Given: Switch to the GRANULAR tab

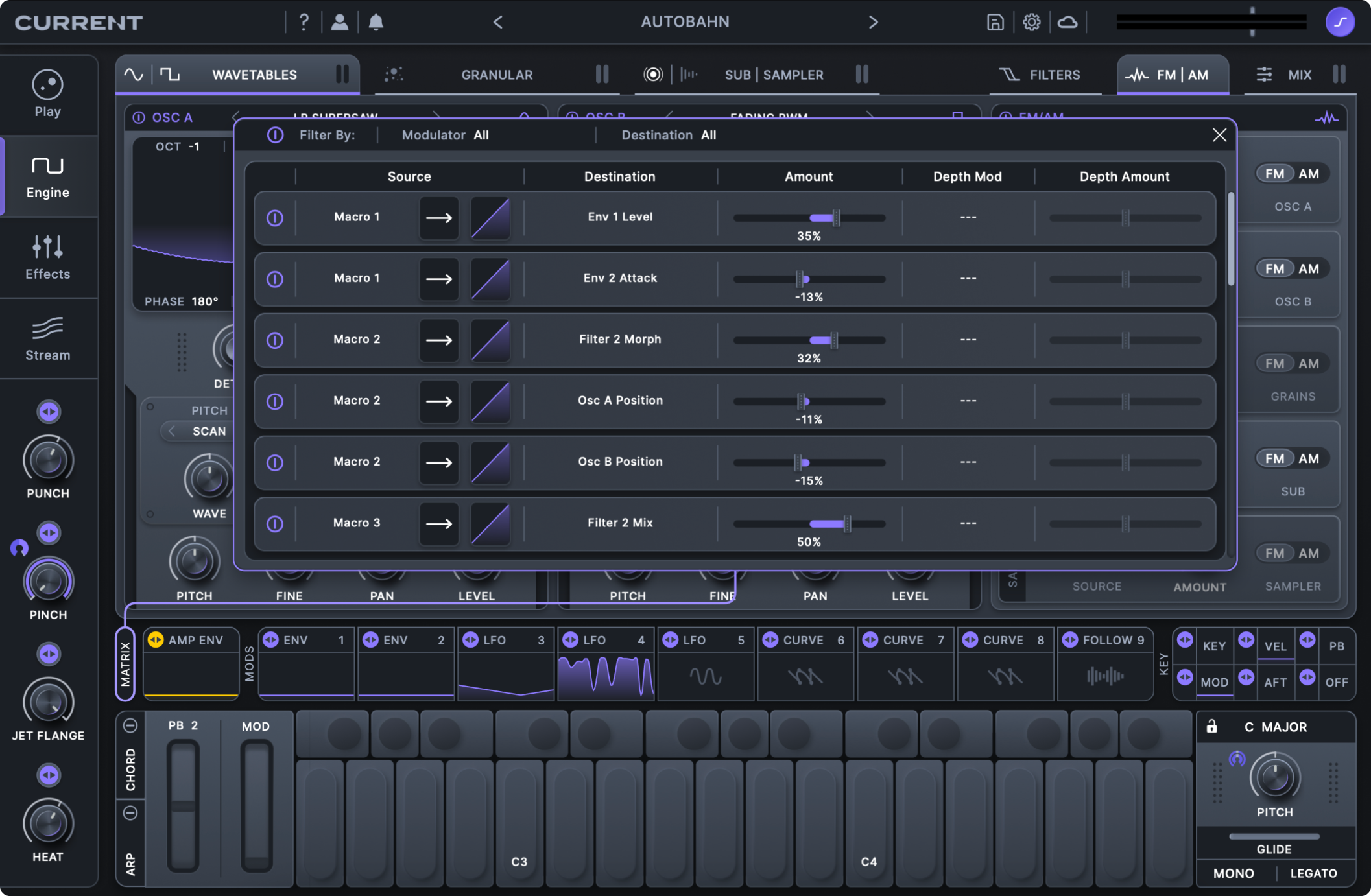Looking at the screenshot, I should point(496,75).
